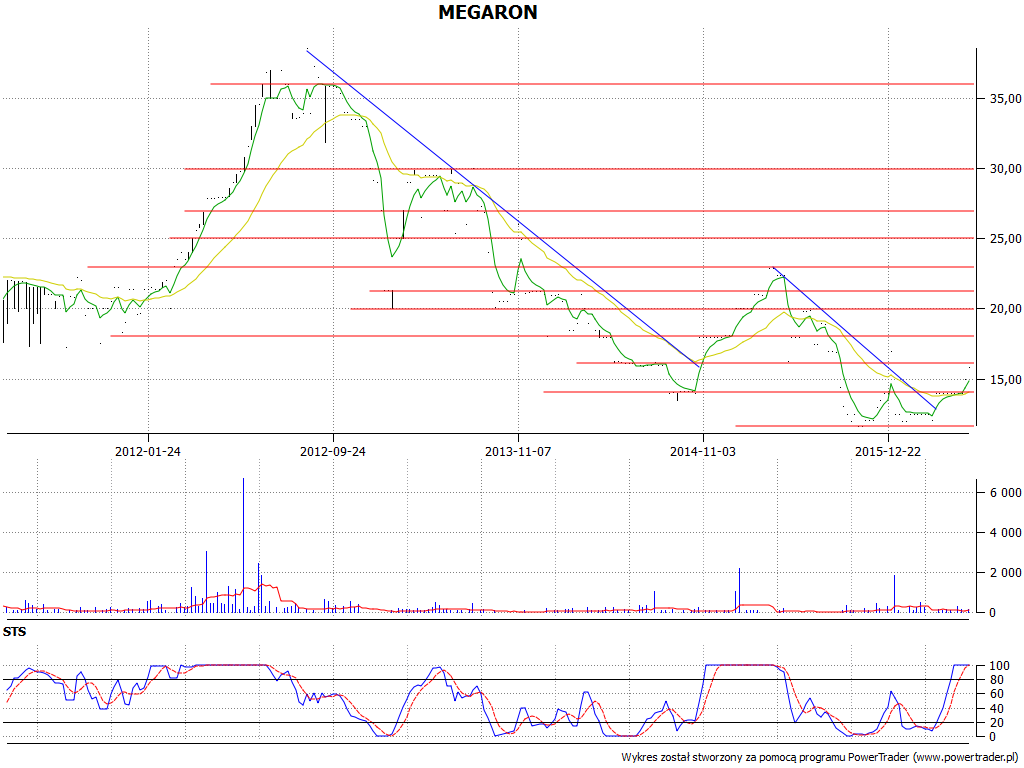
Task: Click the 6 000 volume axis label
Action: tap(1006, 492)
